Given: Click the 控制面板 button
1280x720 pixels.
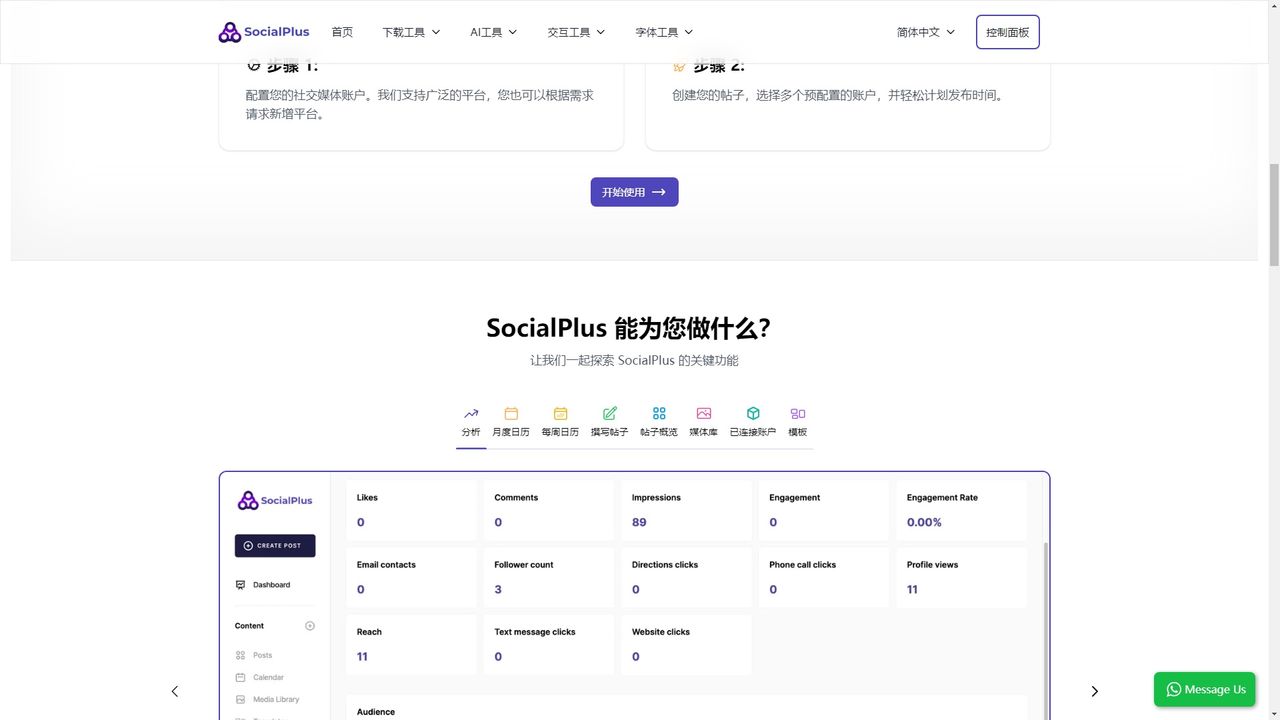Looking at the screenshot, I should tap(1008, 32).
